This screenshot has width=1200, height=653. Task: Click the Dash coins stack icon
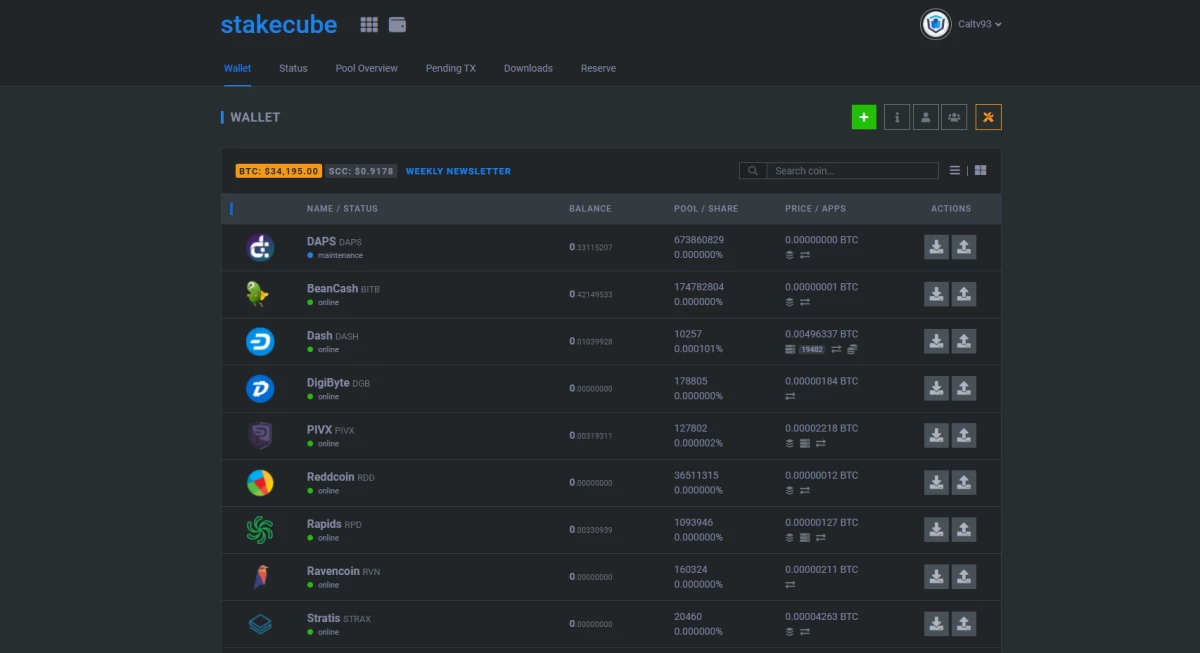pyautogui.click(x=852, y=349)
